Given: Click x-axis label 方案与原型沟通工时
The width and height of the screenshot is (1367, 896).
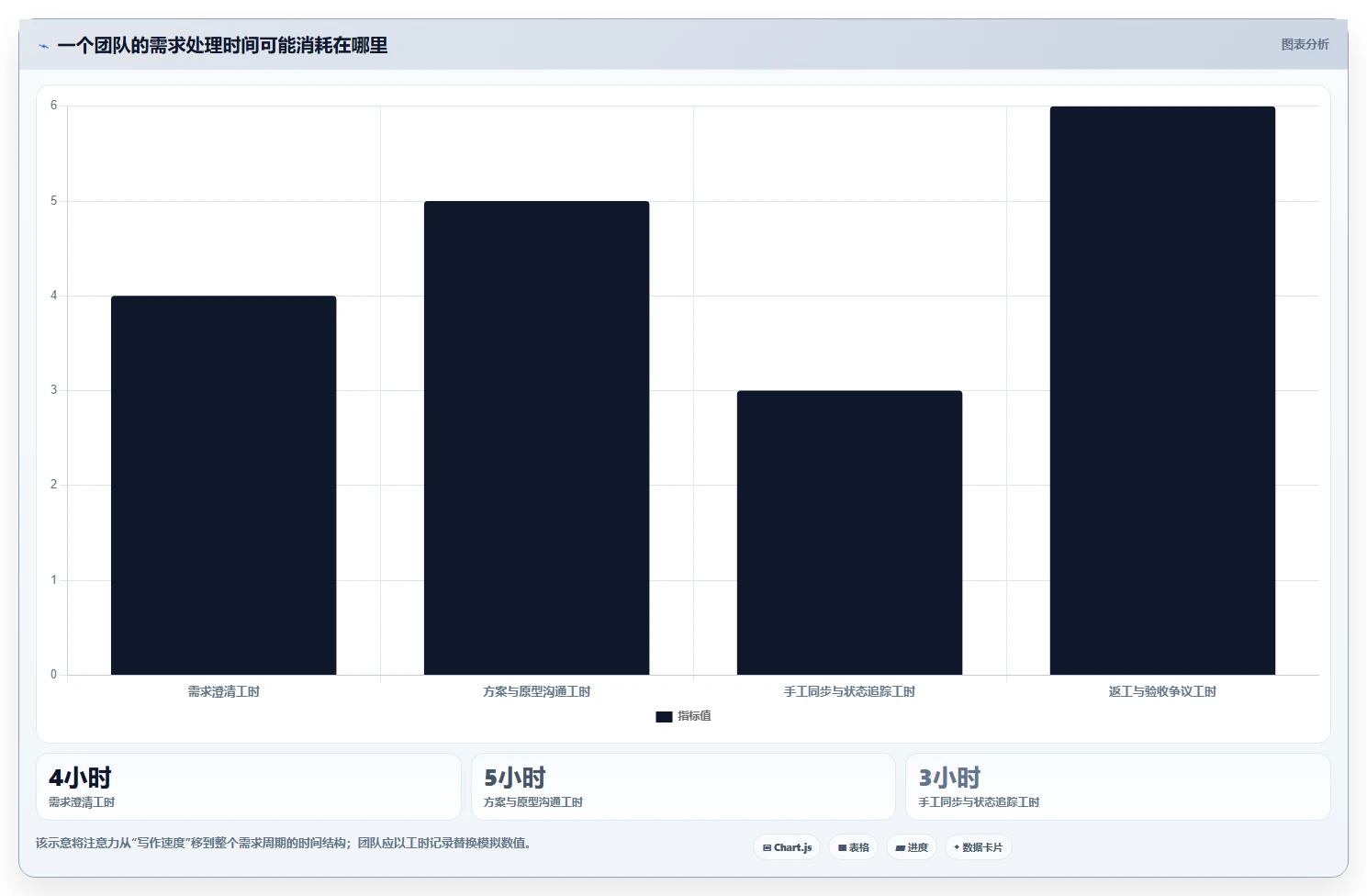Looking at the screenshot, I should pyautogui.click(x=536, y=691).
